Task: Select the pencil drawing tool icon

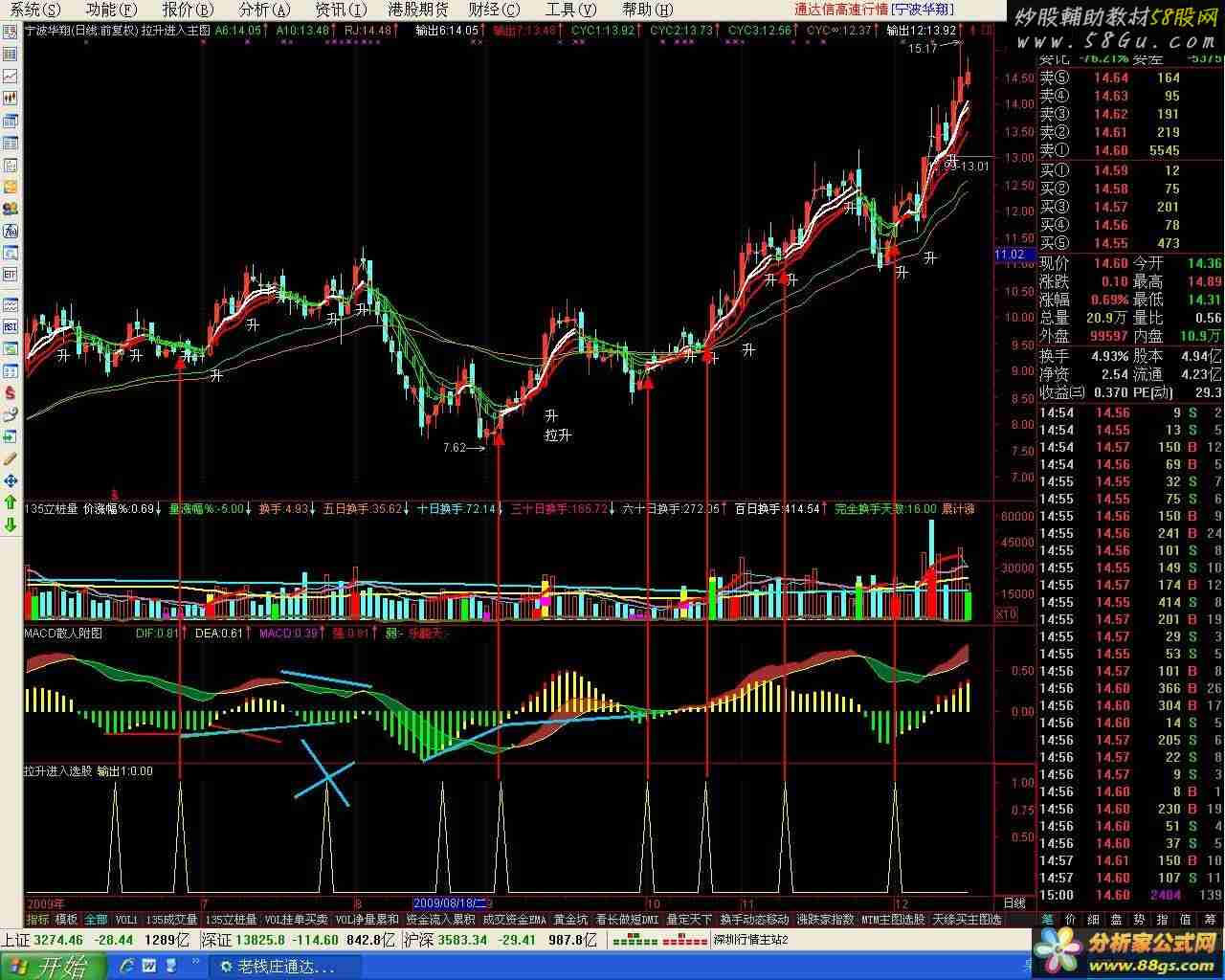Action: point(11,458)
